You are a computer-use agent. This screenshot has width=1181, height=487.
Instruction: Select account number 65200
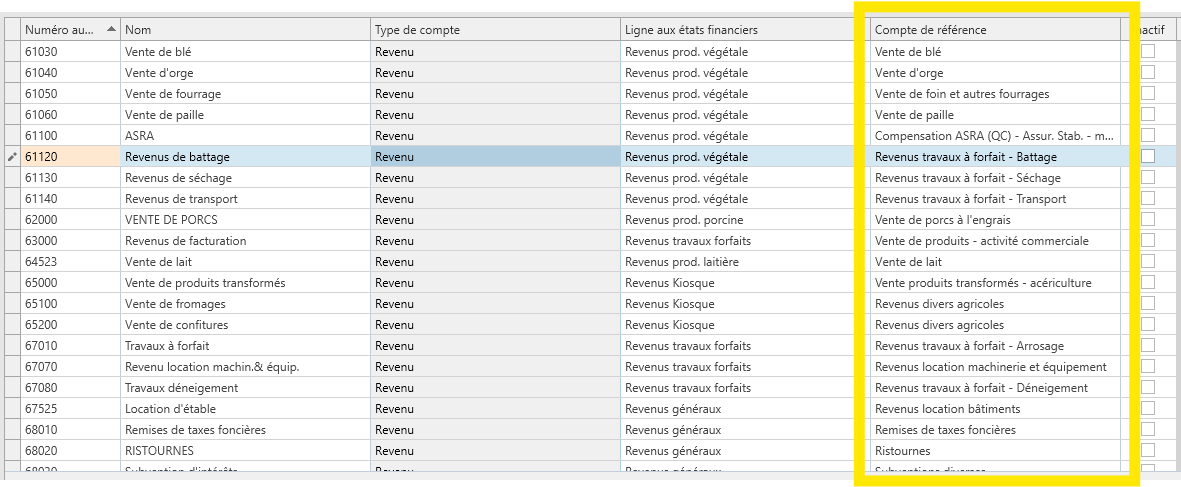pyautogui.click(x=70, y=325)
